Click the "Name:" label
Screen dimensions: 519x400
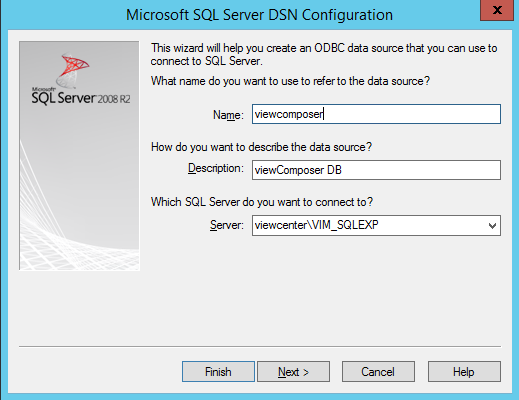coord(228,115)
